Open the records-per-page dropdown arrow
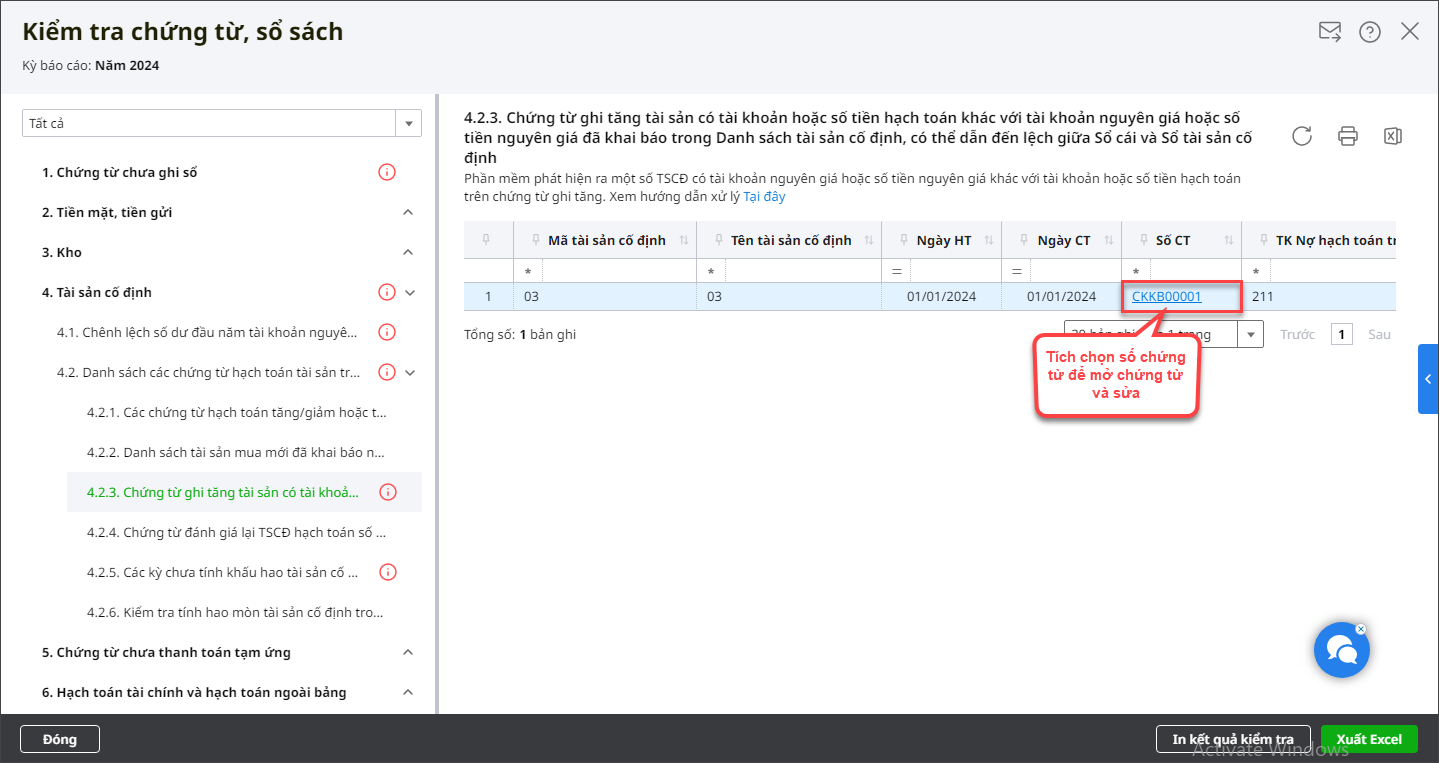 pyautogui.click(x=1250, y=334)
